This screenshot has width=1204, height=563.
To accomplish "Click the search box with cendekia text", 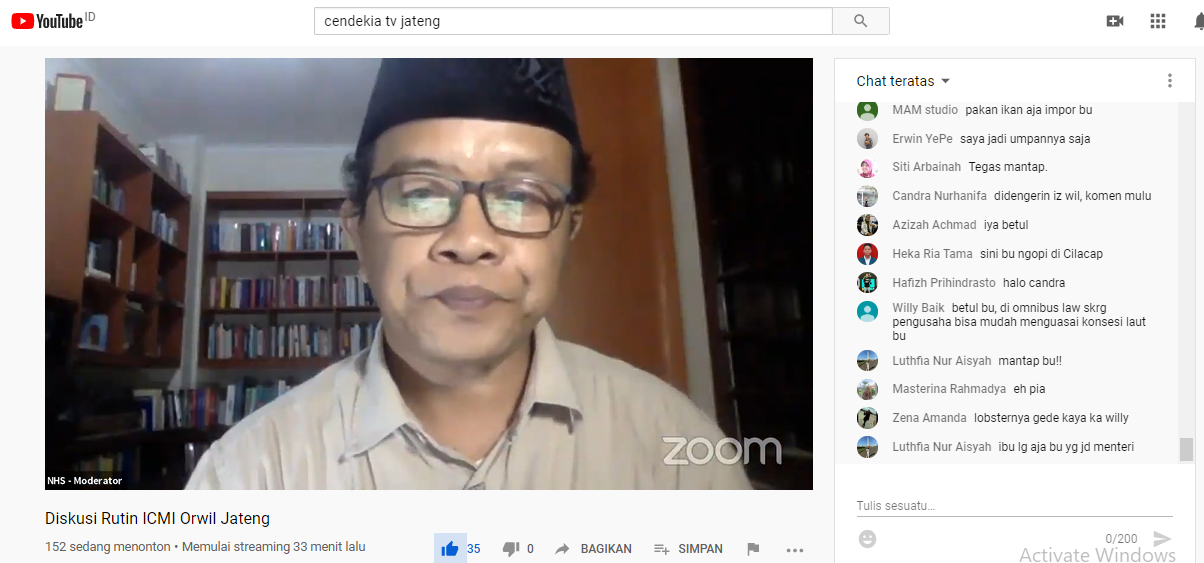I will 573,21.
